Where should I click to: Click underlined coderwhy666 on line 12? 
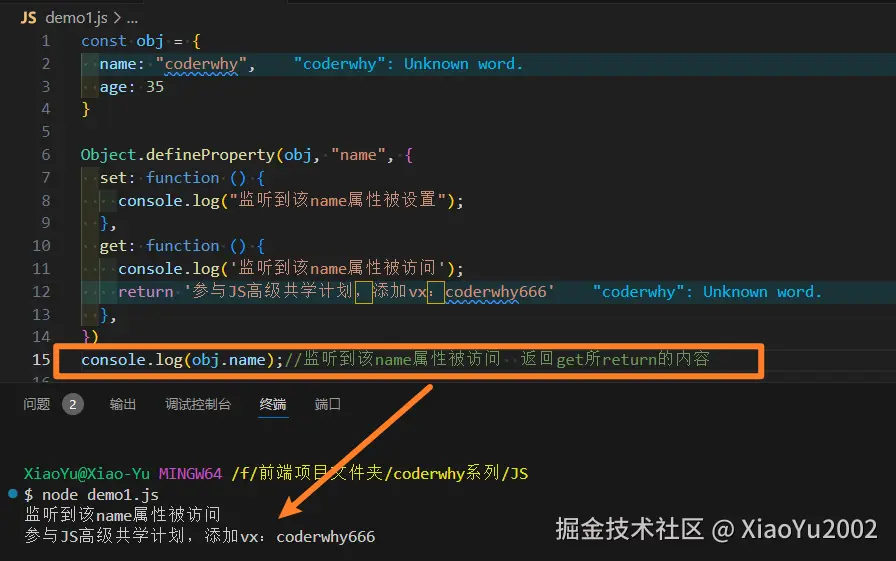tap(495, 291)
